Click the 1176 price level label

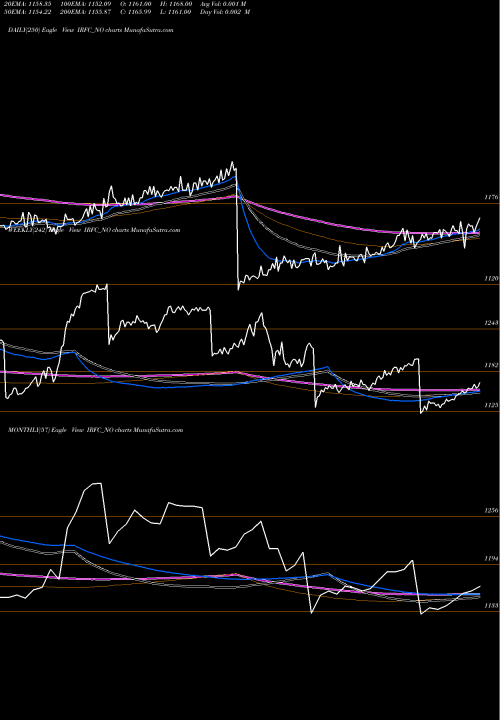pos(491,197)
